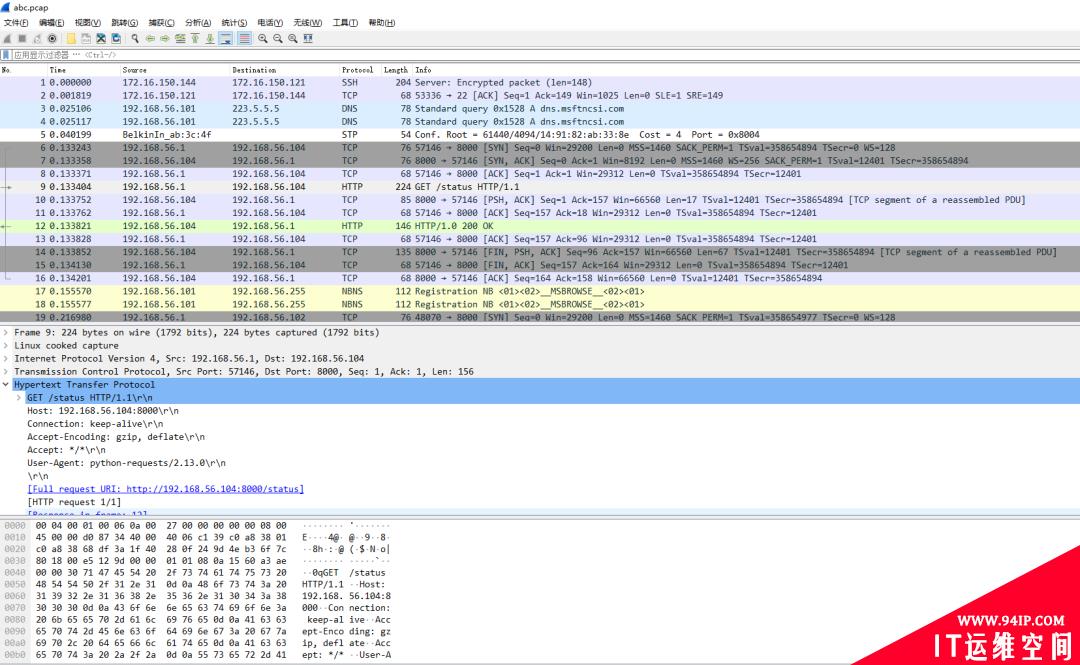Expand the GET /status HTTP/1.1 node
This screenshot has height=665, width=1080.
(x=19, y=398)
